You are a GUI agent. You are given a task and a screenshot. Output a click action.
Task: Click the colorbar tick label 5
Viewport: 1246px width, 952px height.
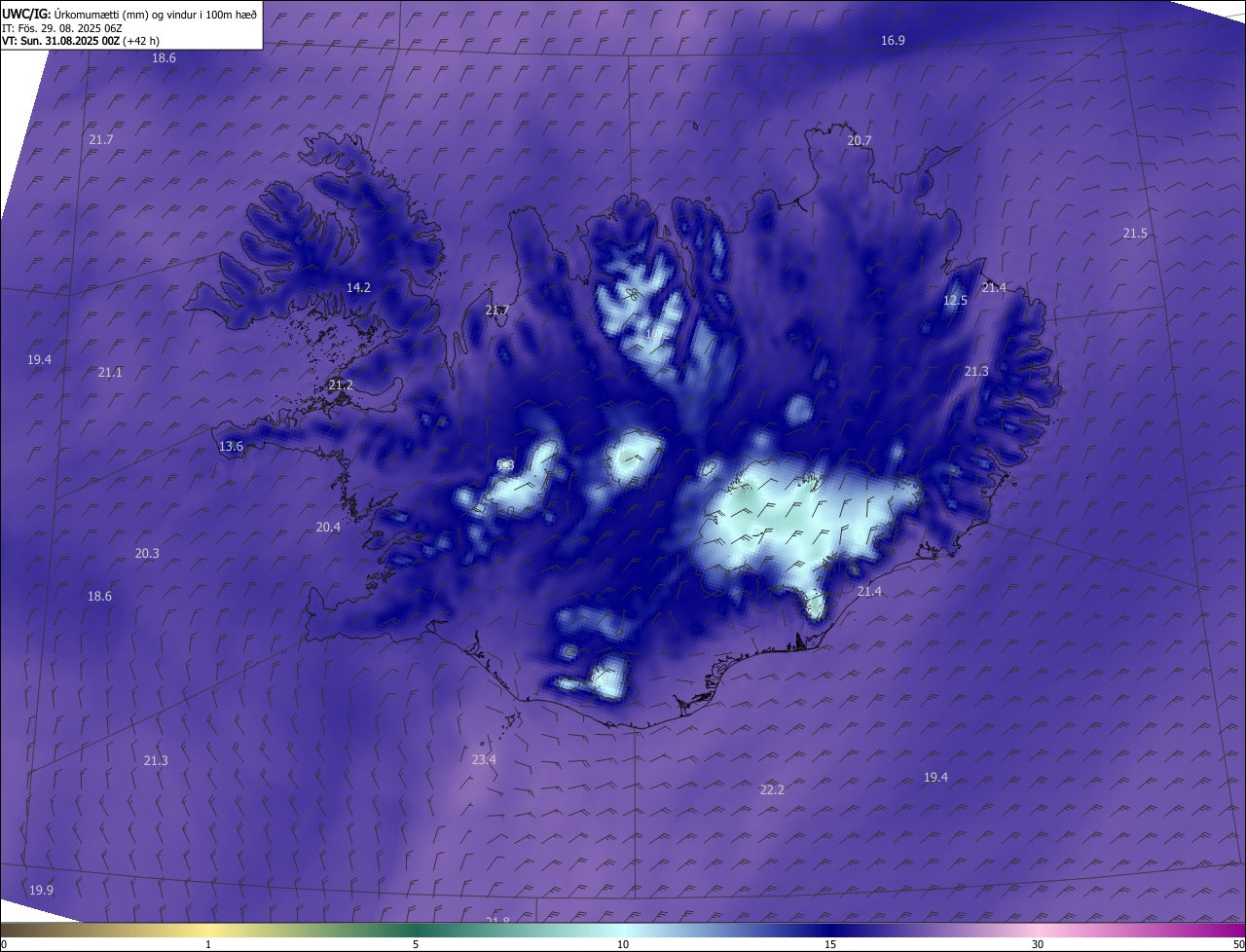point(416,945)
